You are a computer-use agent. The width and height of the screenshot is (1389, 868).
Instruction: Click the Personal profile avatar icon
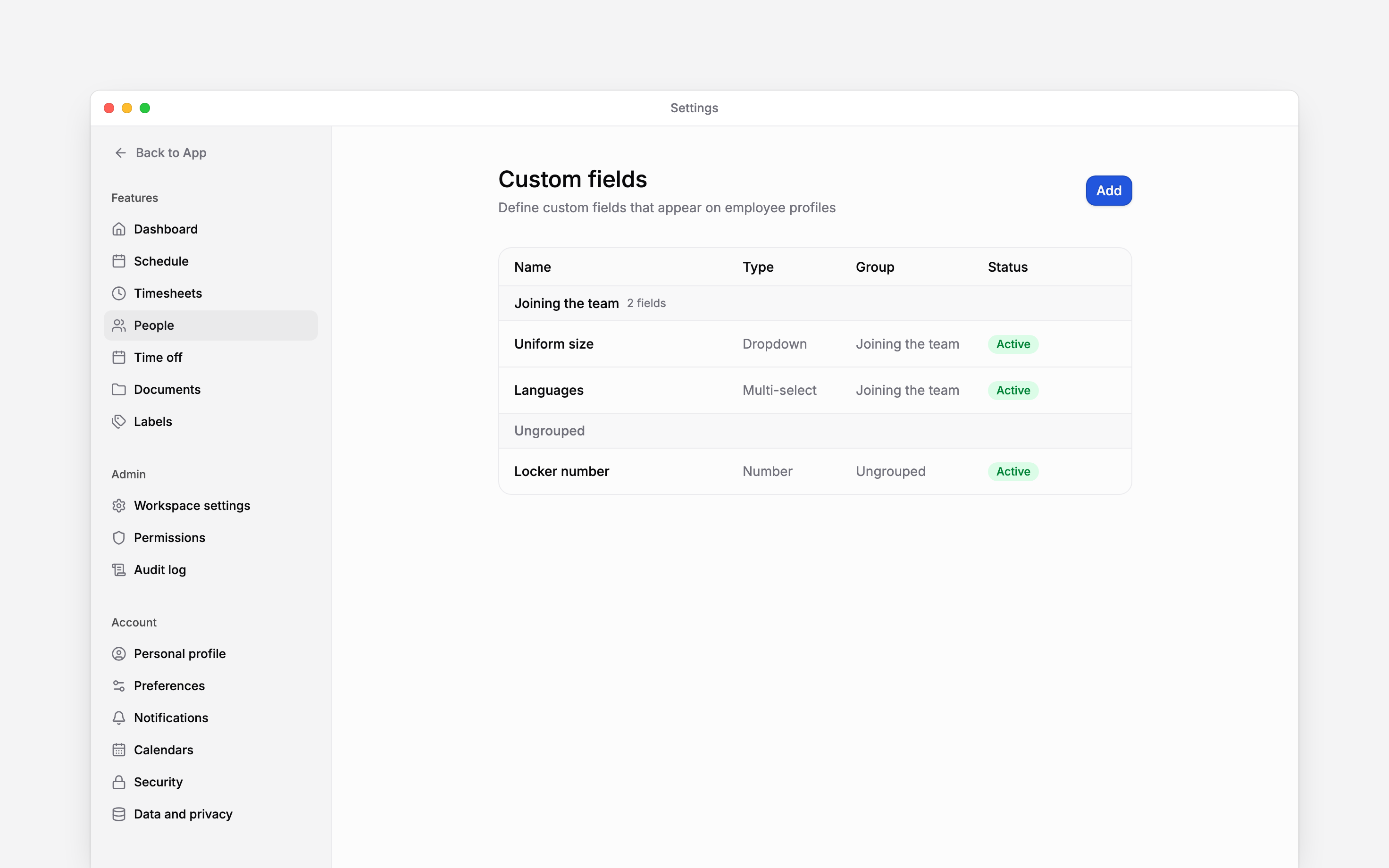pyautogui.click(x=119, y=654)
